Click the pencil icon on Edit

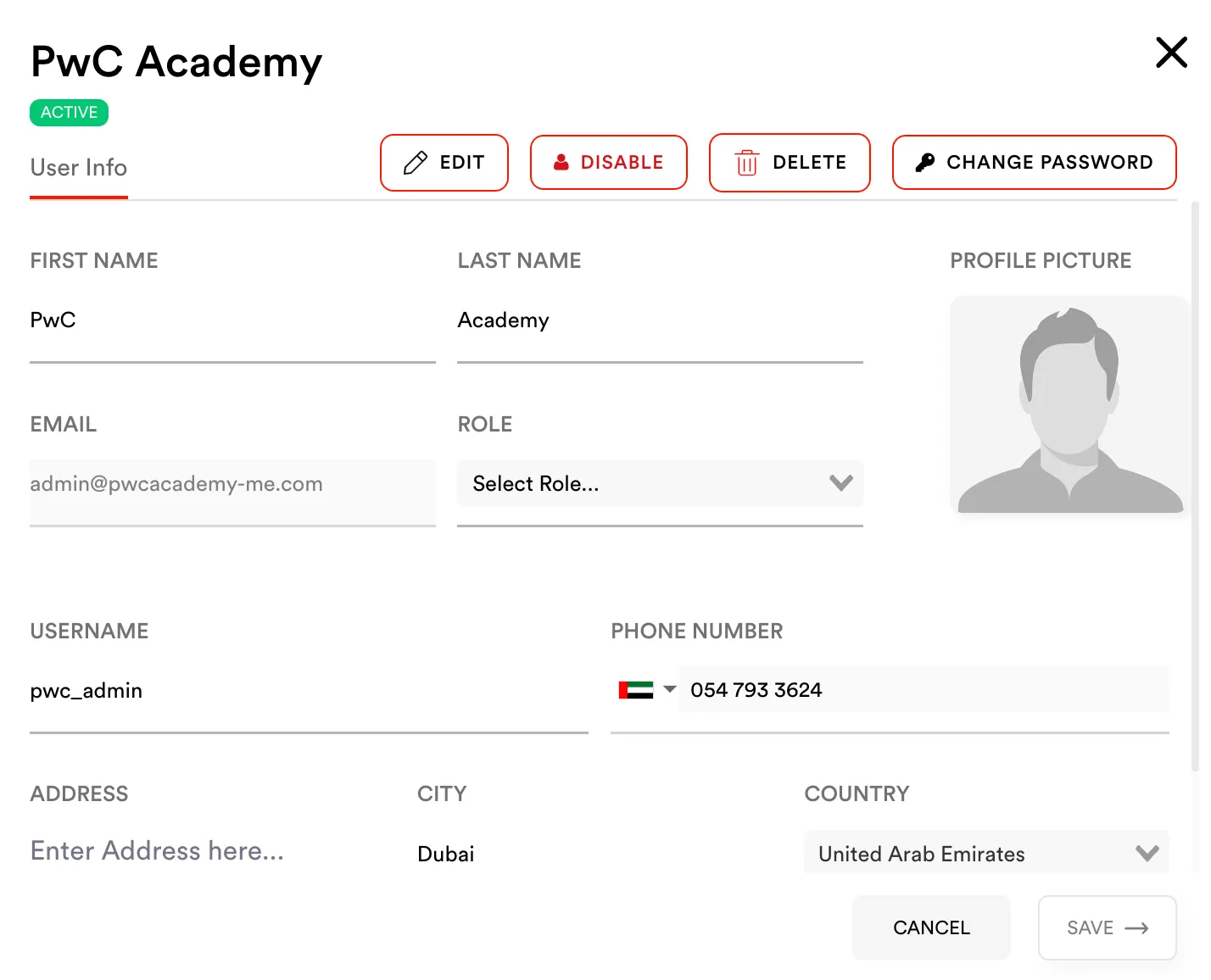[x=415, y=163]
